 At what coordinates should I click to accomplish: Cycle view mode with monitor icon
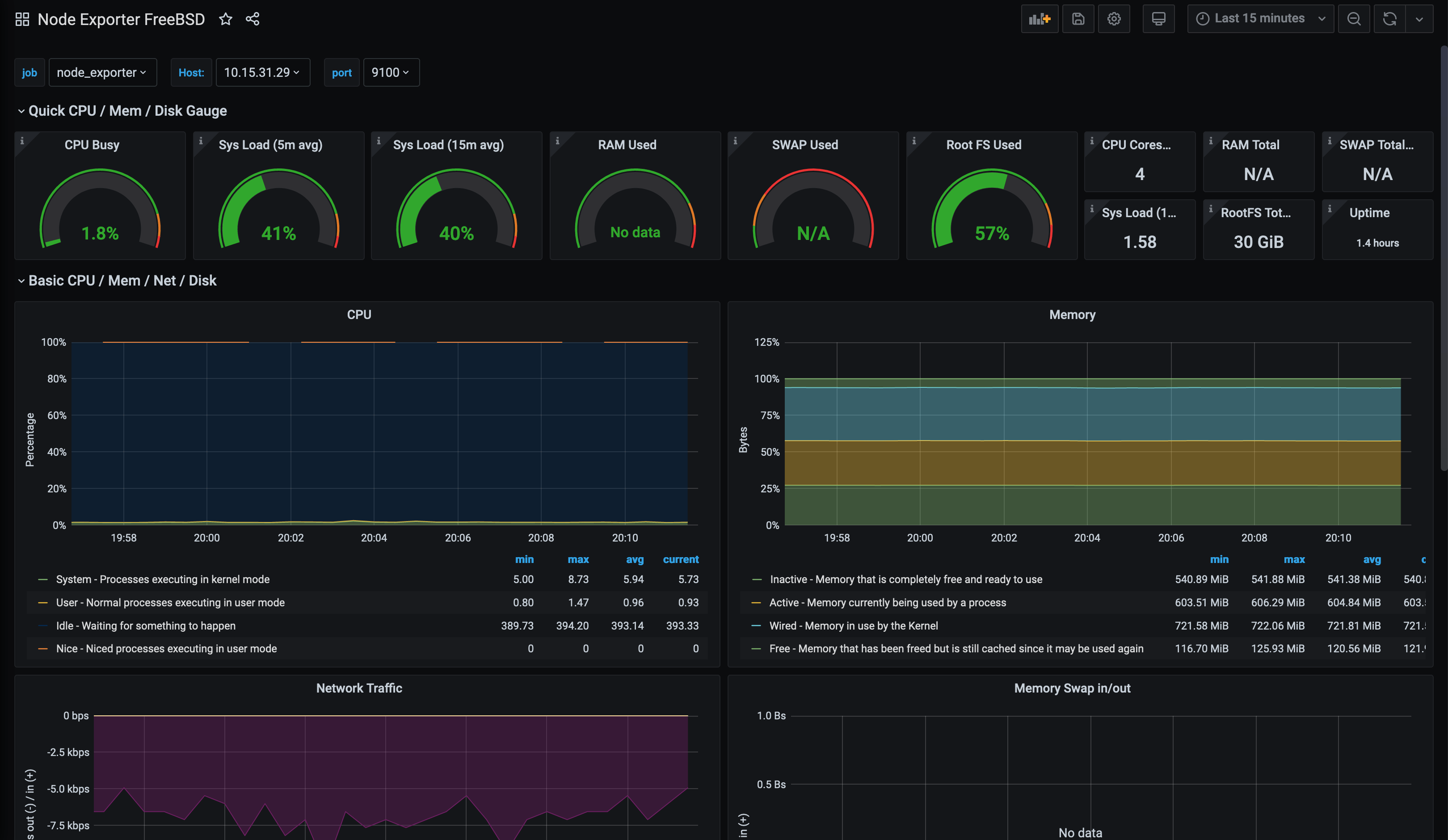point(1158,19)
